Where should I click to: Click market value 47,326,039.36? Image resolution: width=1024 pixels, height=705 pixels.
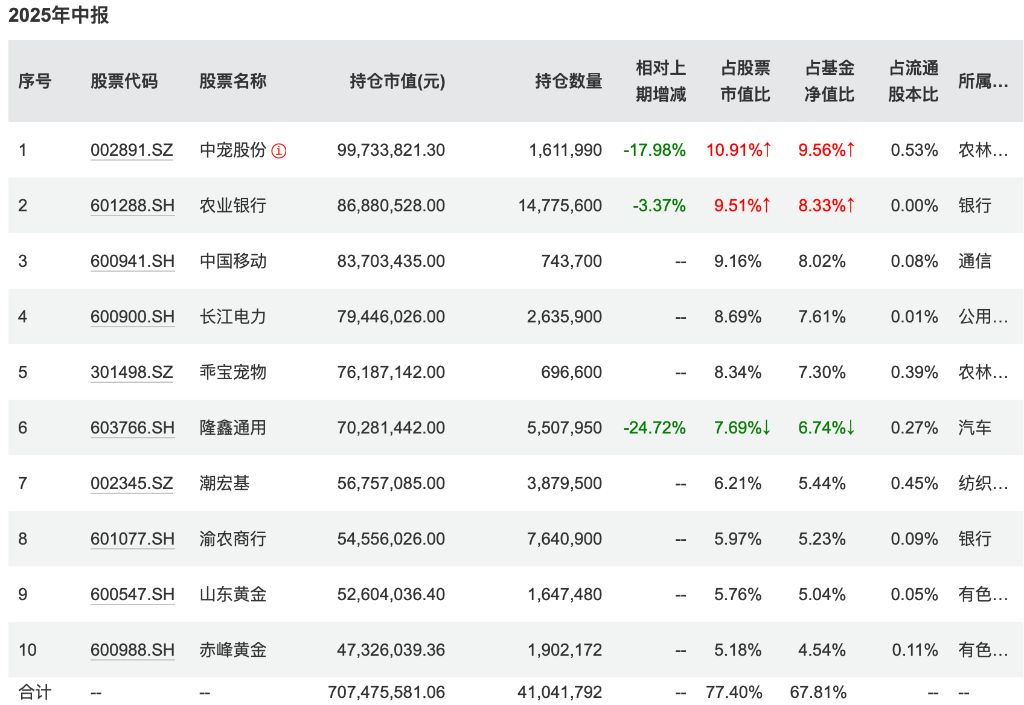(391, 650)
